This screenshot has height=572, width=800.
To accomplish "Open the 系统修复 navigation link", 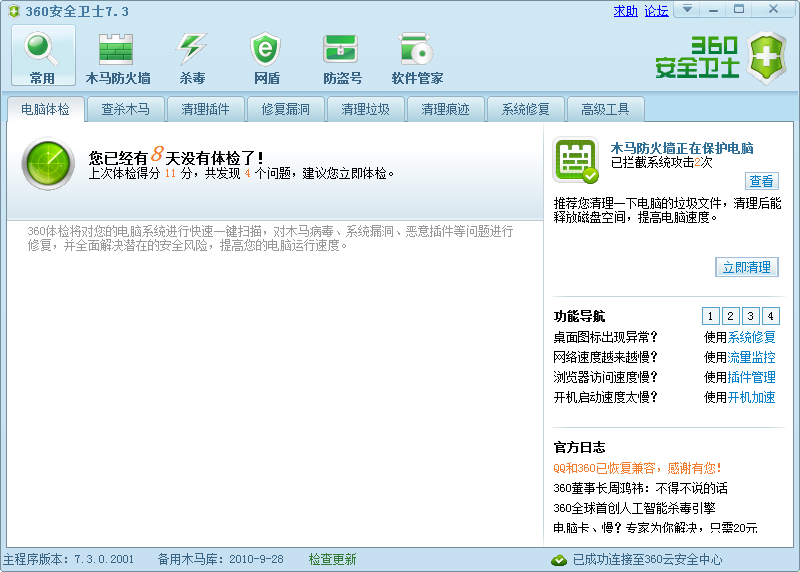I will click(752, 337).
